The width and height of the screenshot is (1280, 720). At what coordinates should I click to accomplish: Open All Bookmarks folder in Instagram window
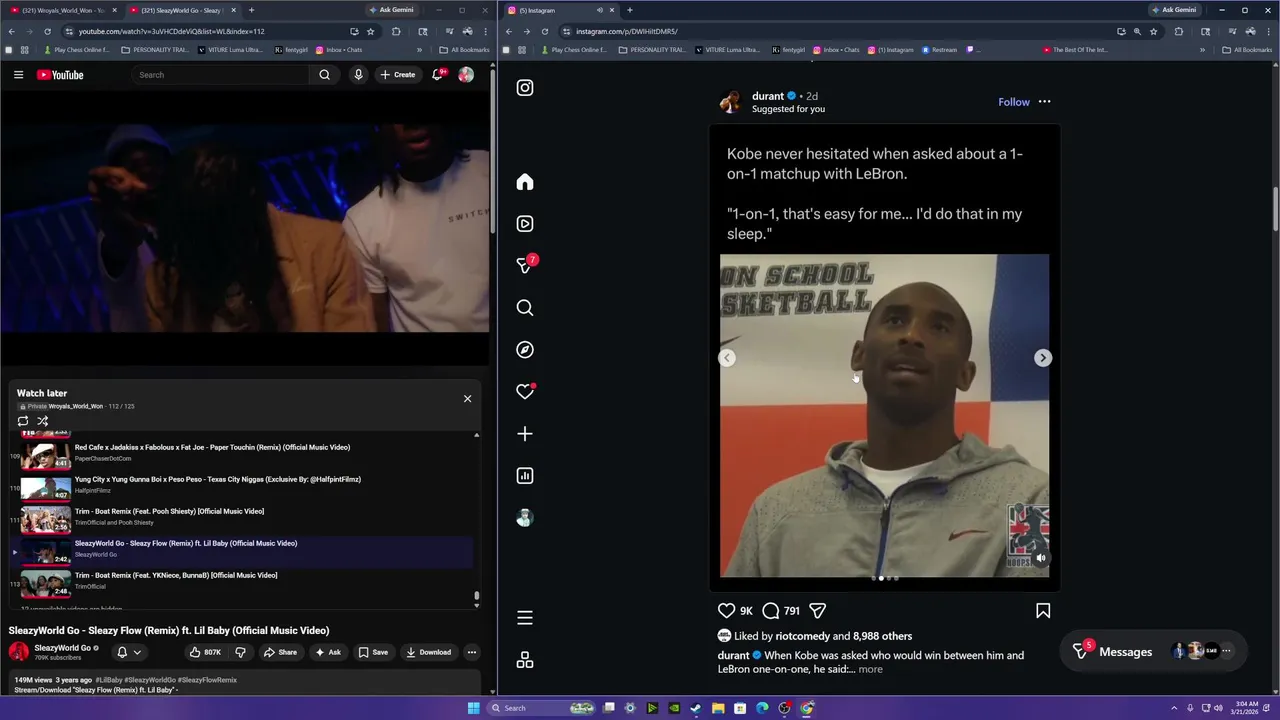1246,50
